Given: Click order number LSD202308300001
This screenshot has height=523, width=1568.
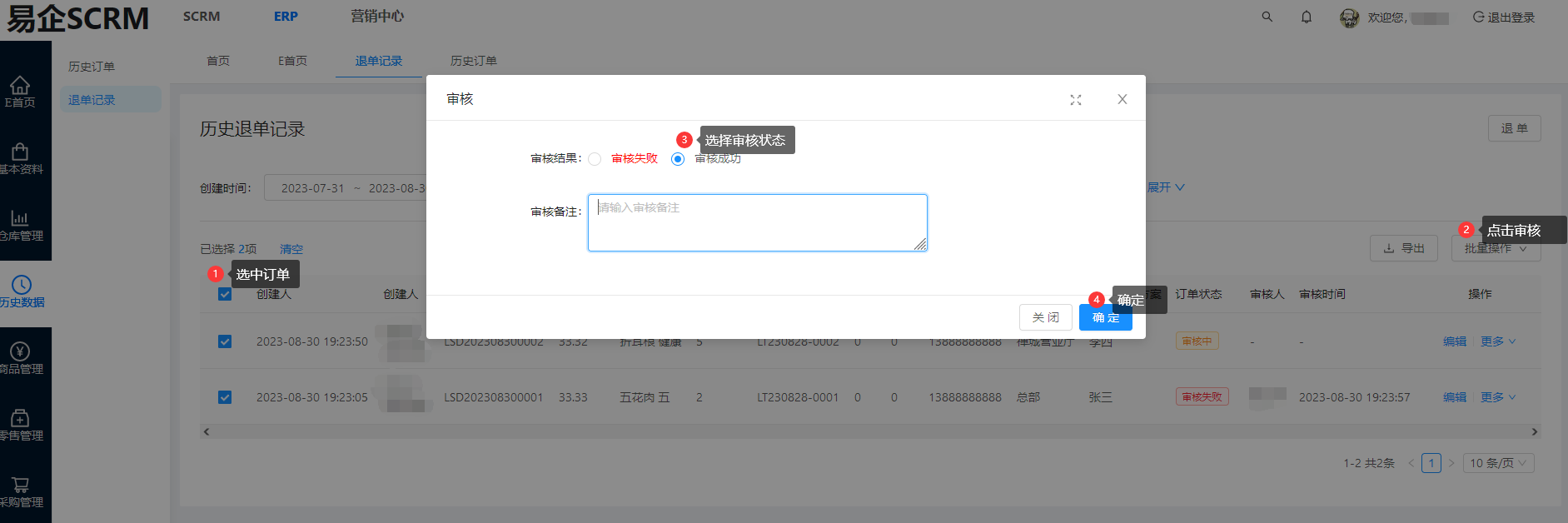Looking at the screenshot, I should (x=494, y=397).
